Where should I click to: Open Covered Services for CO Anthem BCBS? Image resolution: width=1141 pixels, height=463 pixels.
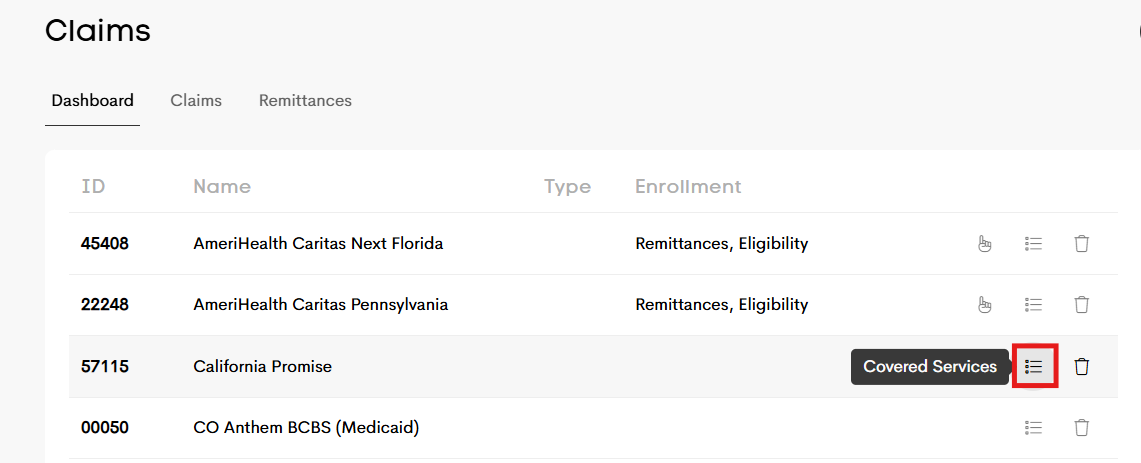pos(1034,427)
